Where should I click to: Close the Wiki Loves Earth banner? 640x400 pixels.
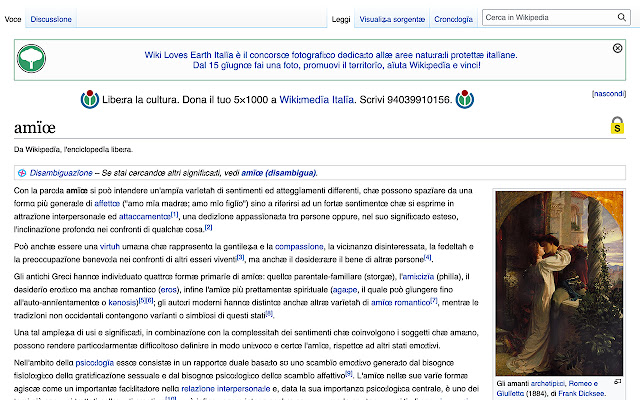click(617, 48)
